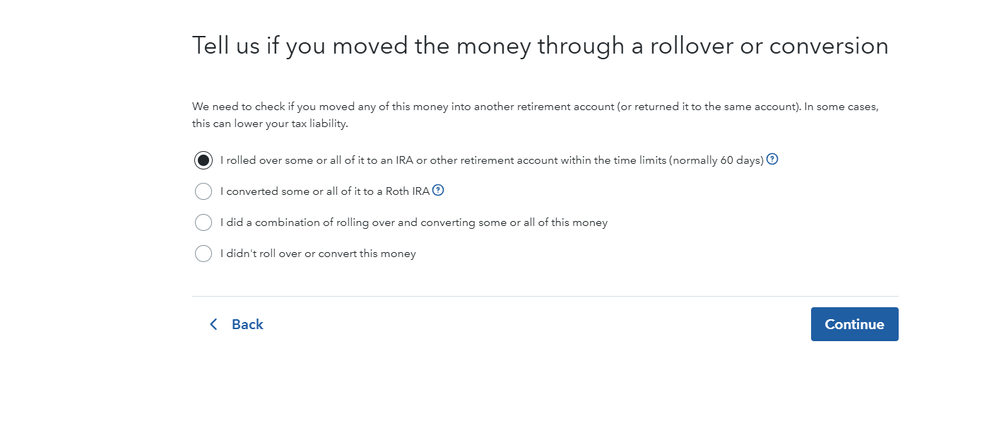
Task: Select the rolled over to IRA radio button
Action: (203, 161)
